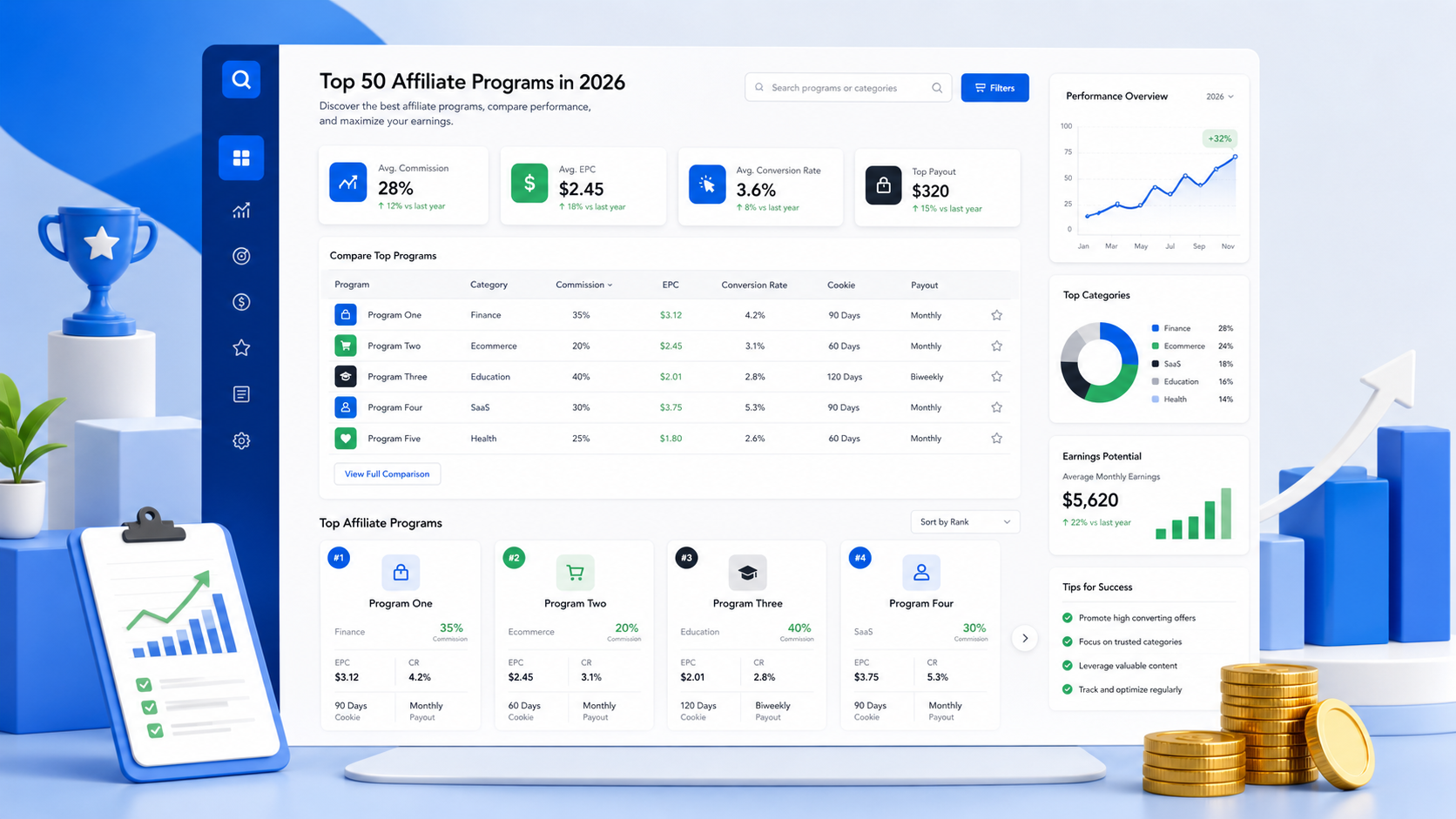Favorite Program Three with its star
Screen dimensions: 1456x819
(996, 377)
